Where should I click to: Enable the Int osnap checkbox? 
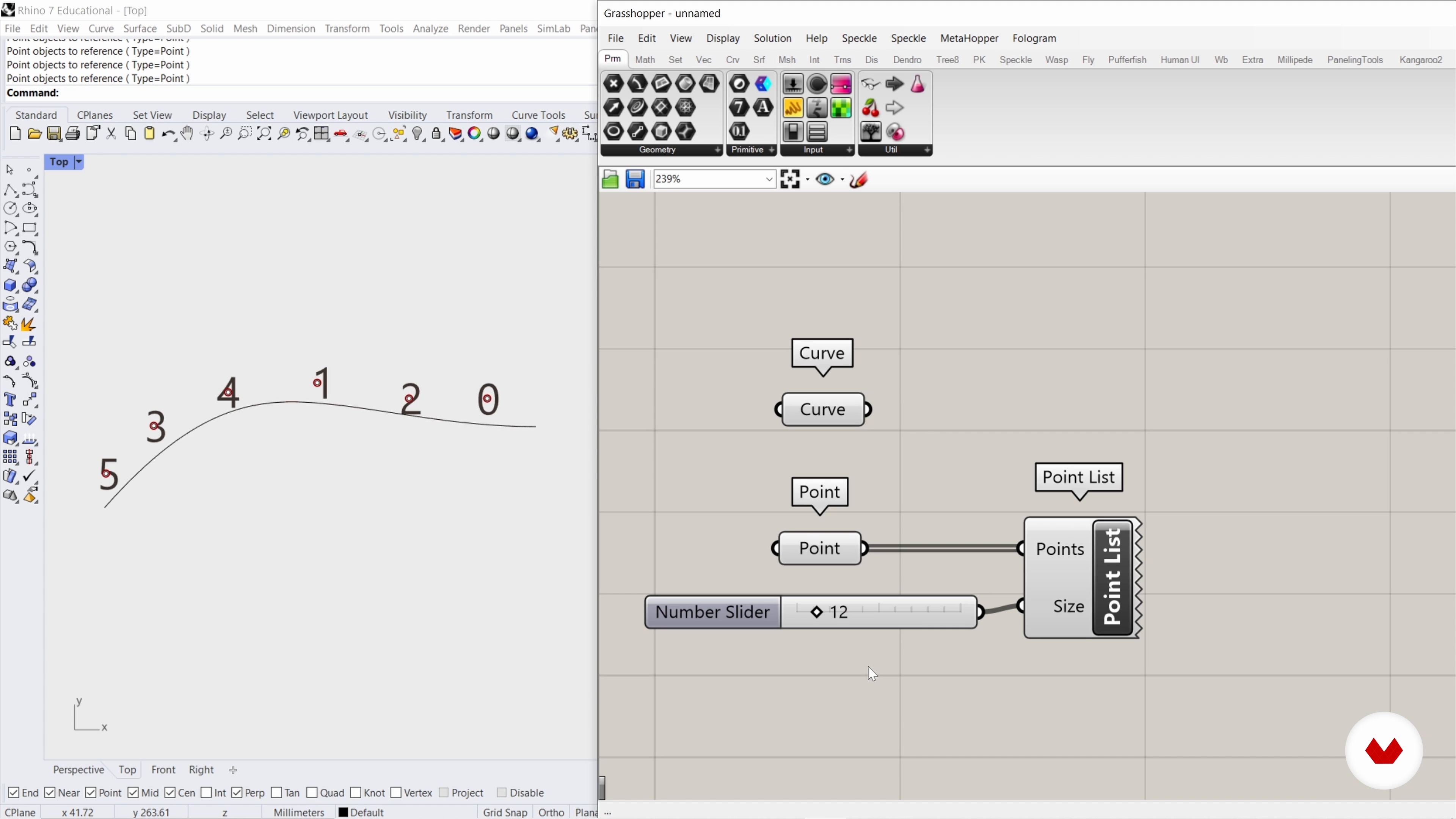(x=206, y=792)
